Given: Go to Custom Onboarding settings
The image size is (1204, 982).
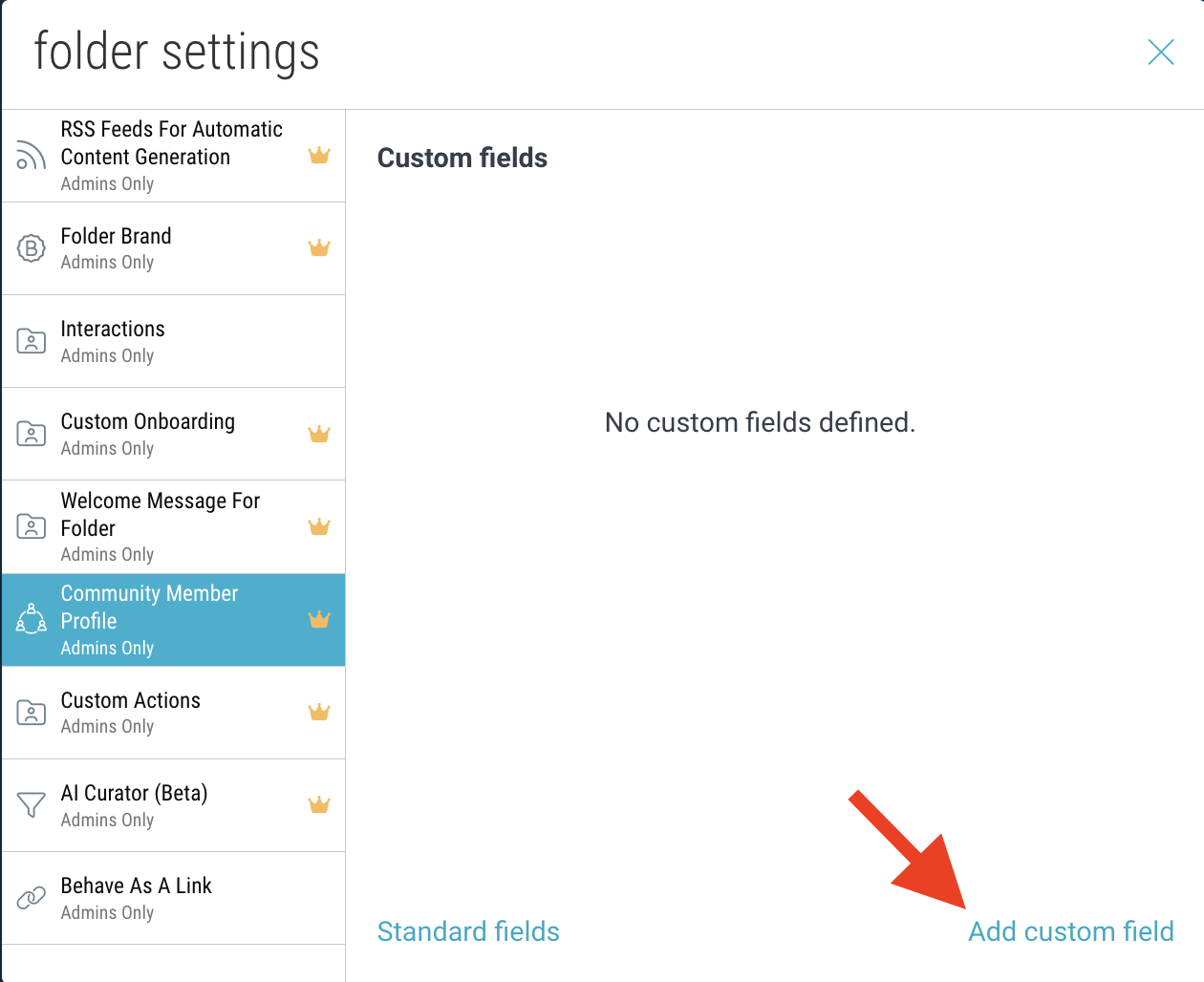Looking at the screenshot, I should [174, 434].
